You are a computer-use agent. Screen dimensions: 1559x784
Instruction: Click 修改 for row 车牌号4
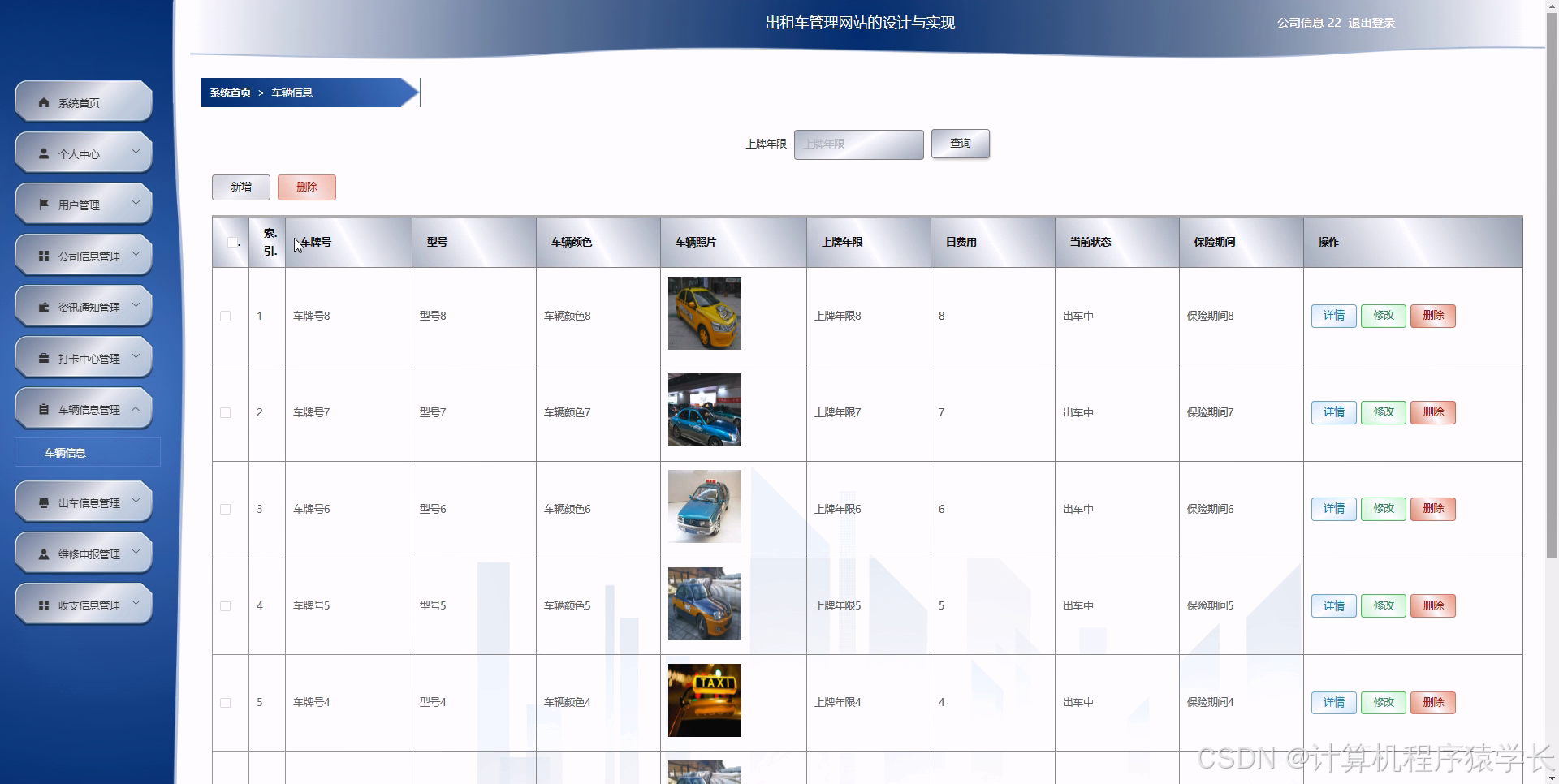1384,702
